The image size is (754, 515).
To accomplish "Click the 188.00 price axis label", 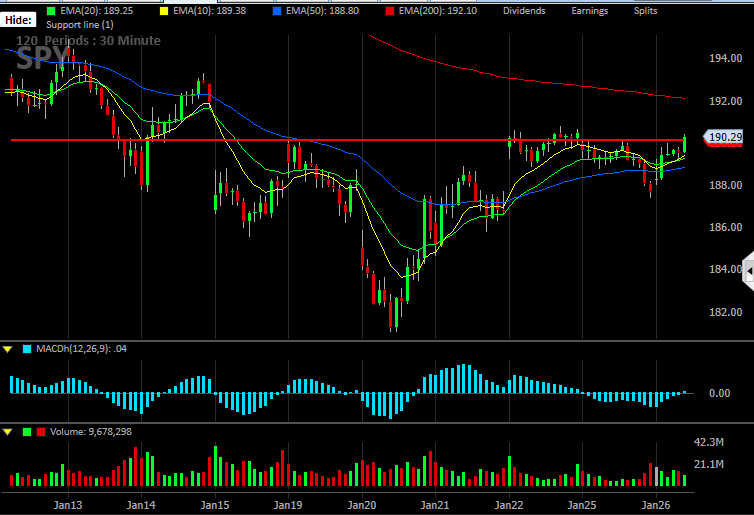I will coord(726,185).
